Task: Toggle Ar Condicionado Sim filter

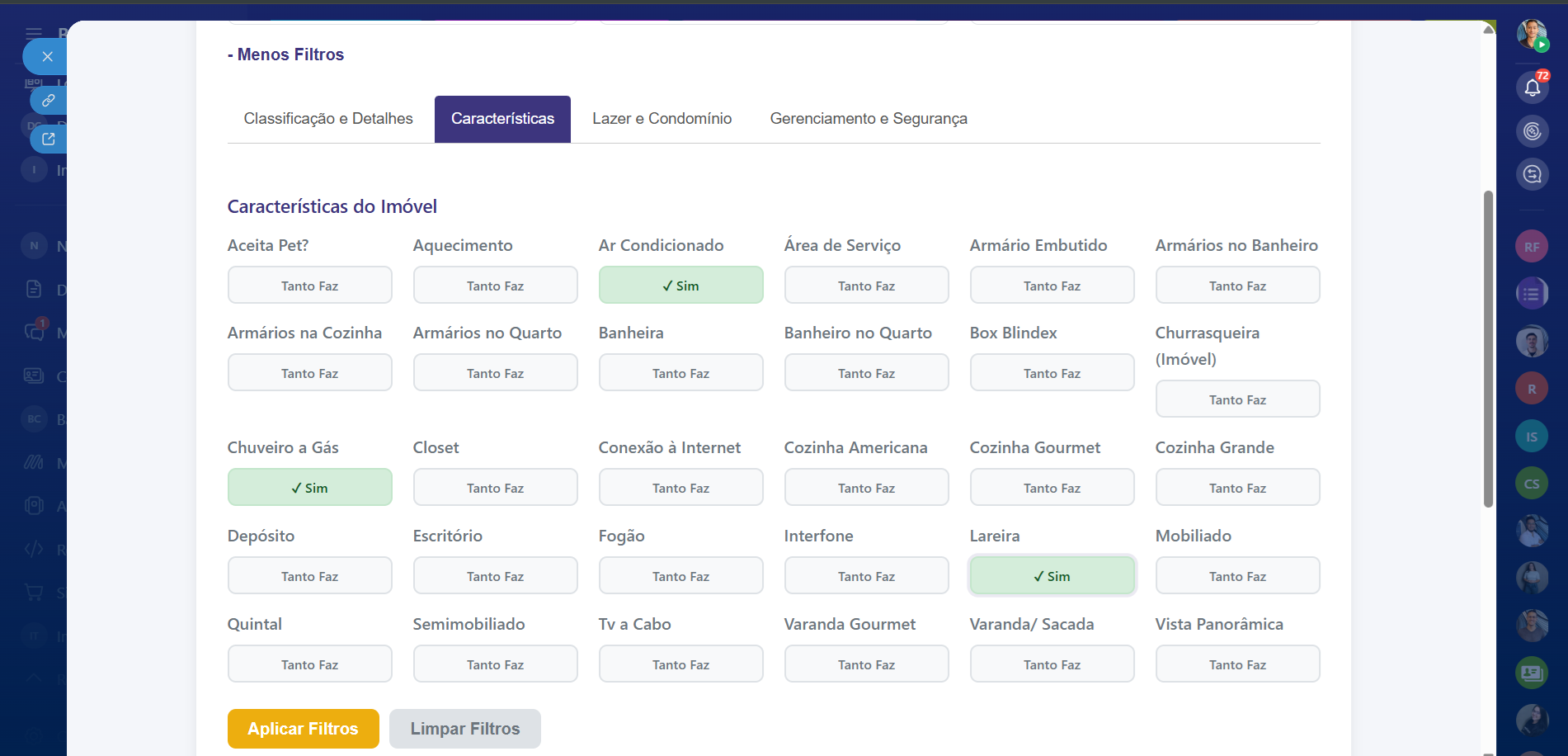Action: point(681,286)
